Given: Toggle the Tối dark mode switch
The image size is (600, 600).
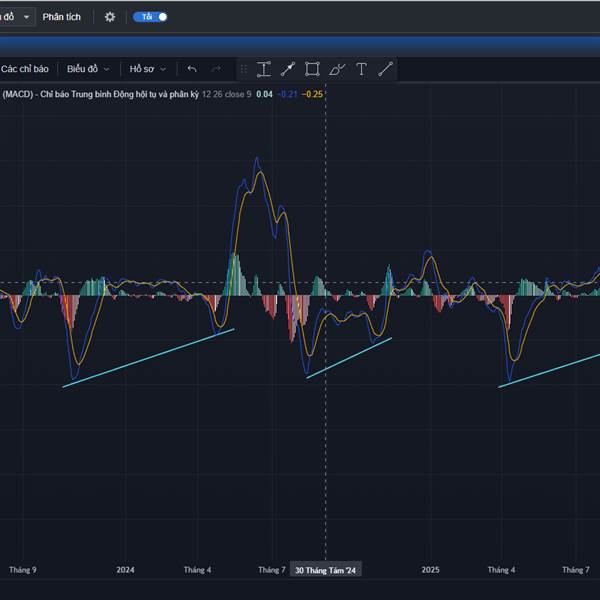Looking at the screenshot, I should point(151,17).
